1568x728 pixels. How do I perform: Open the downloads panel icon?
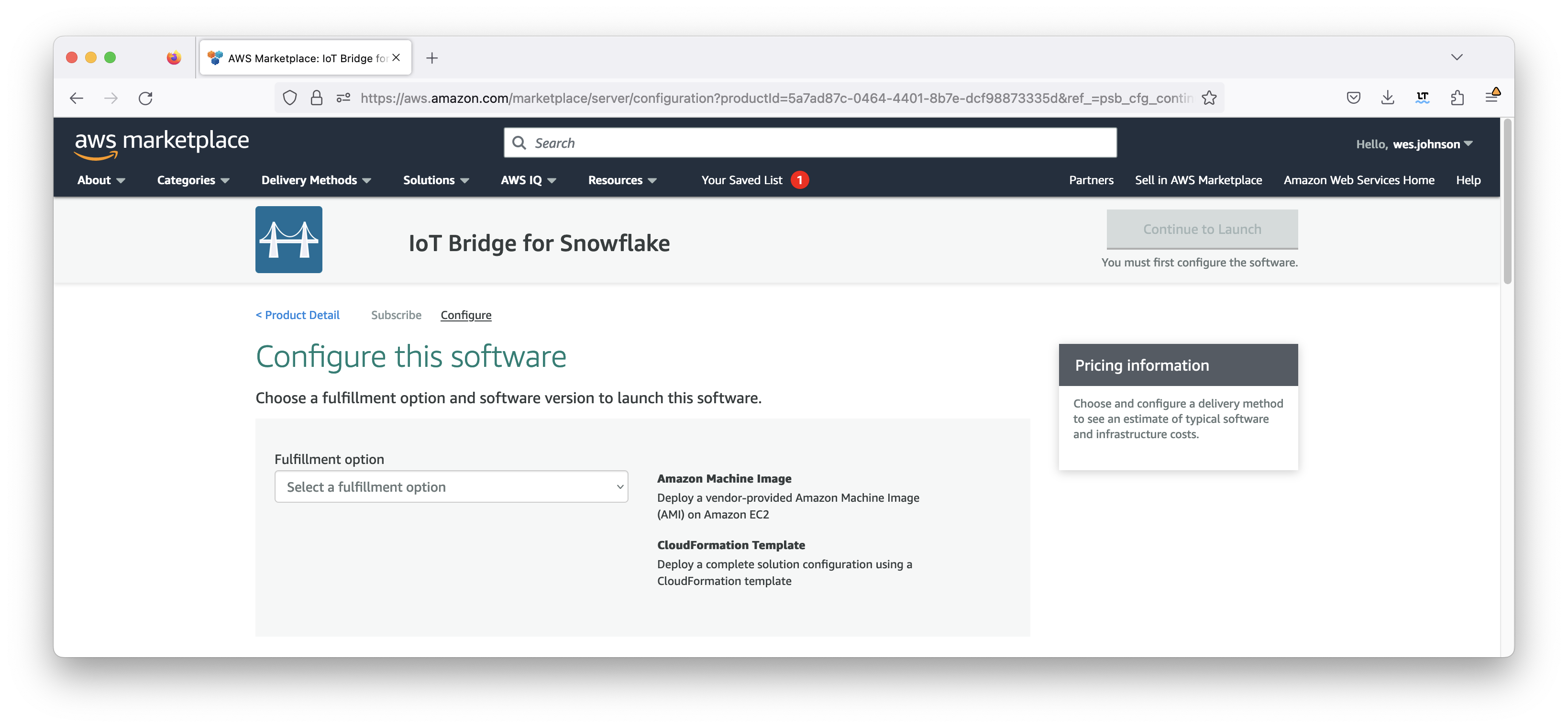point(1388,98)
